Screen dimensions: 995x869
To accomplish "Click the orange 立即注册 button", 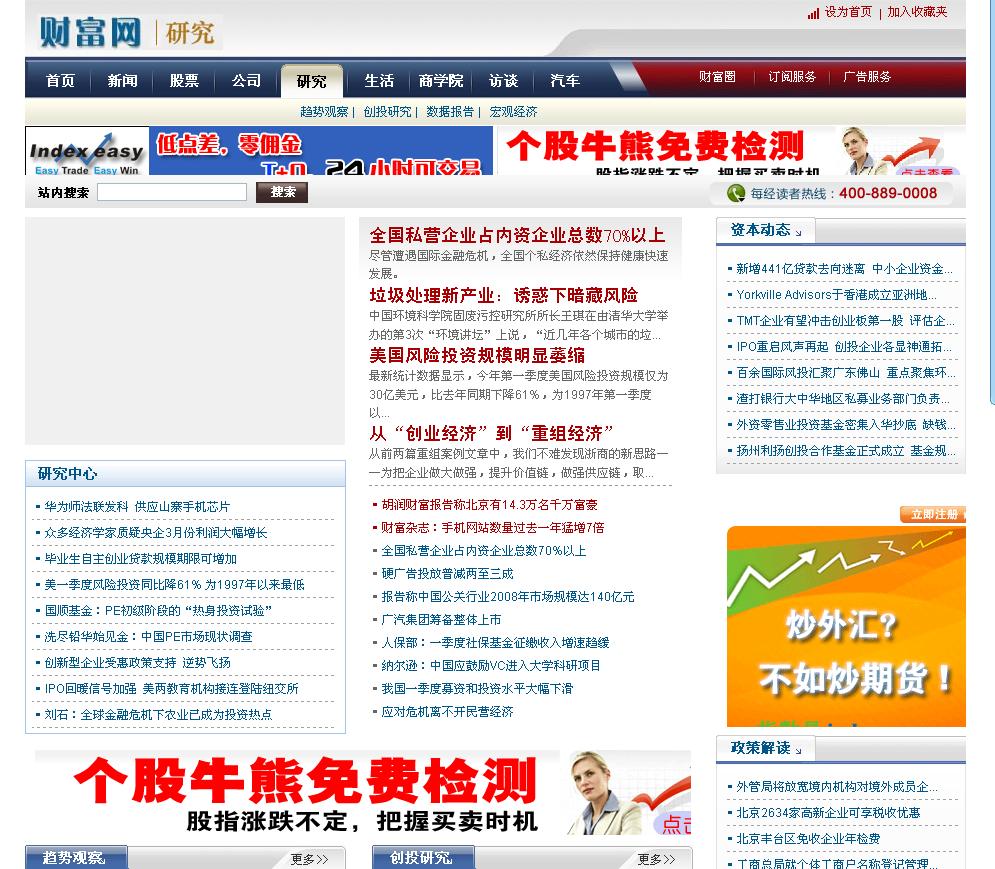I will tap(933, 514).
